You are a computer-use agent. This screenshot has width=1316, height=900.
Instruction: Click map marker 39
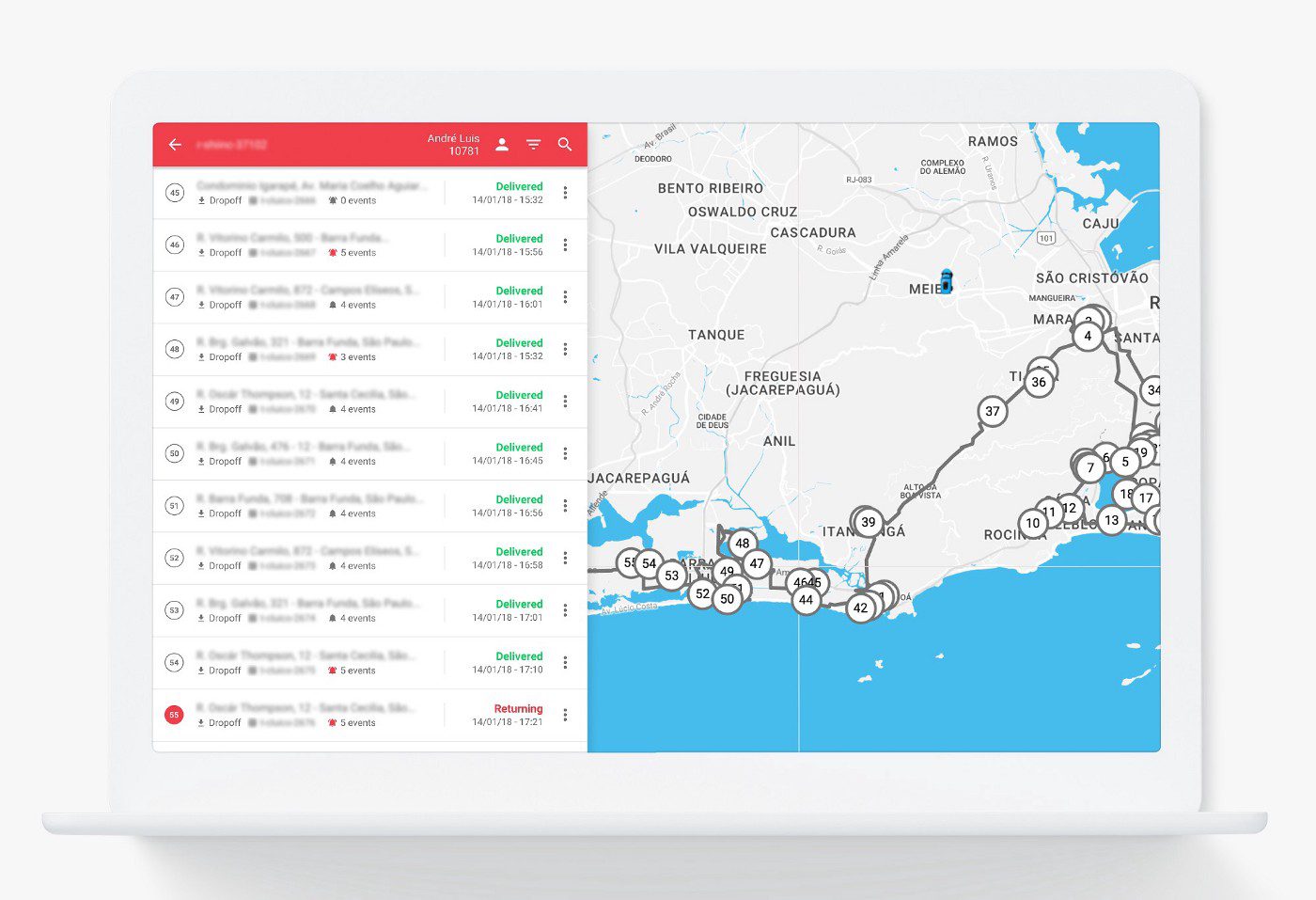(868, 522)
